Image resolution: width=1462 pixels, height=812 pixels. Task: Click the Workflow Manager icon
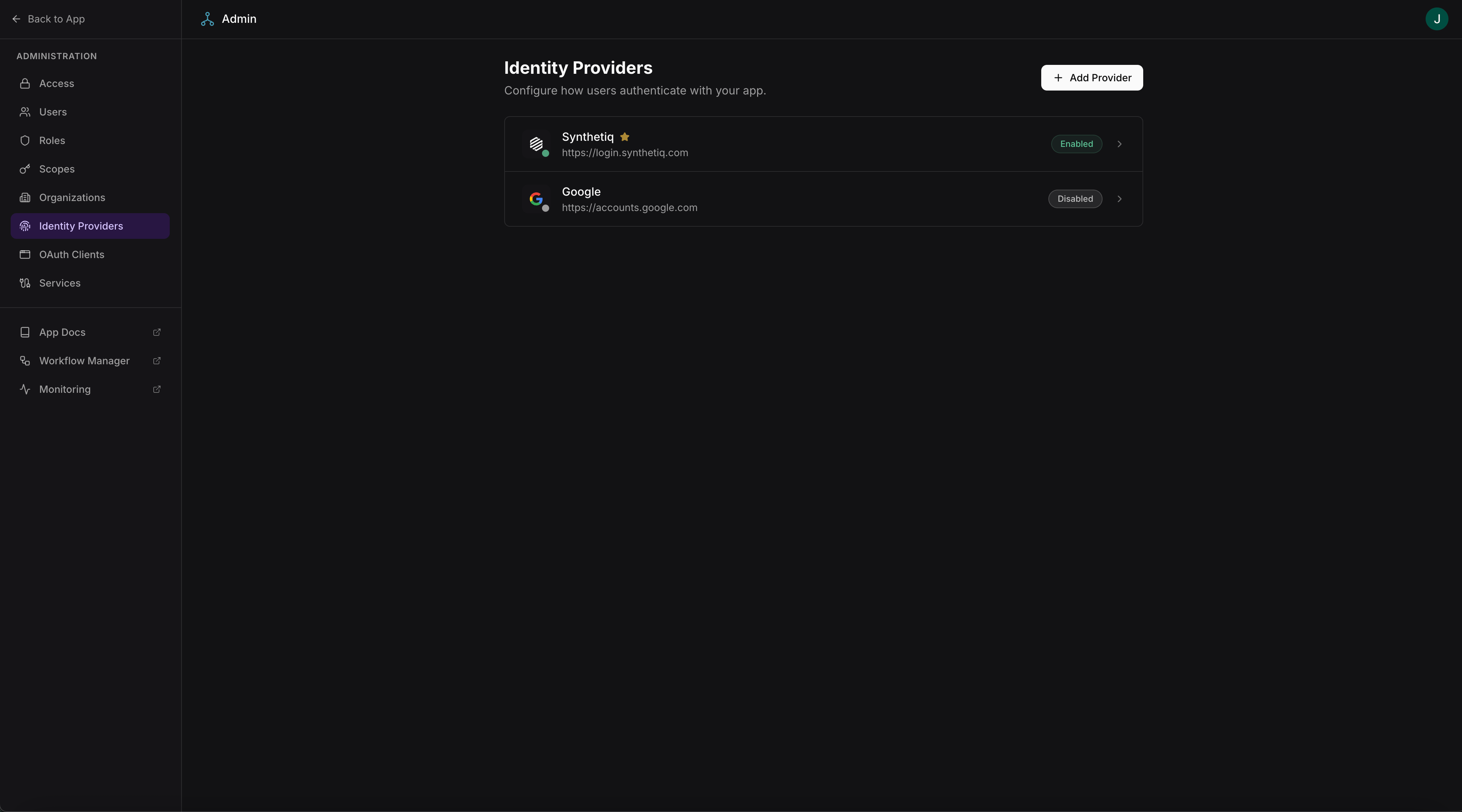point(25,361)
